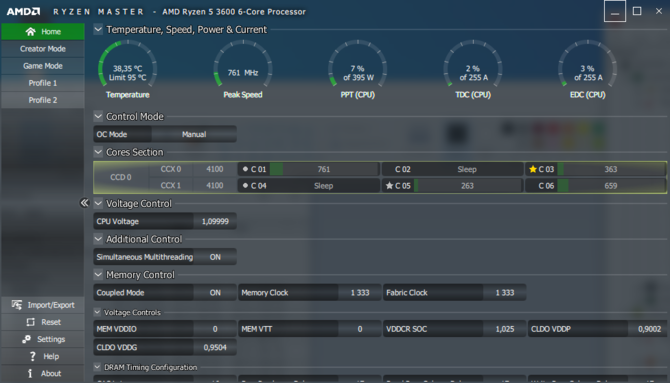Image resolution: width=670 pixels, height=383 pixels.
Task: Open the Help page
Action: point(43,356)
